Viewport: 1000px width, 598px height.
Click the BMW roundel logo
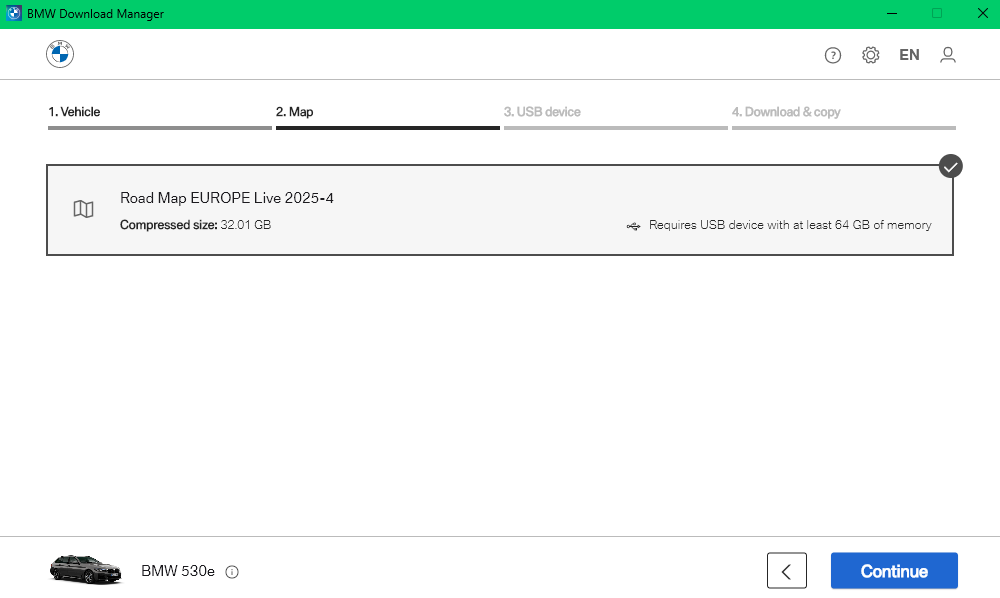coord(60,54)
